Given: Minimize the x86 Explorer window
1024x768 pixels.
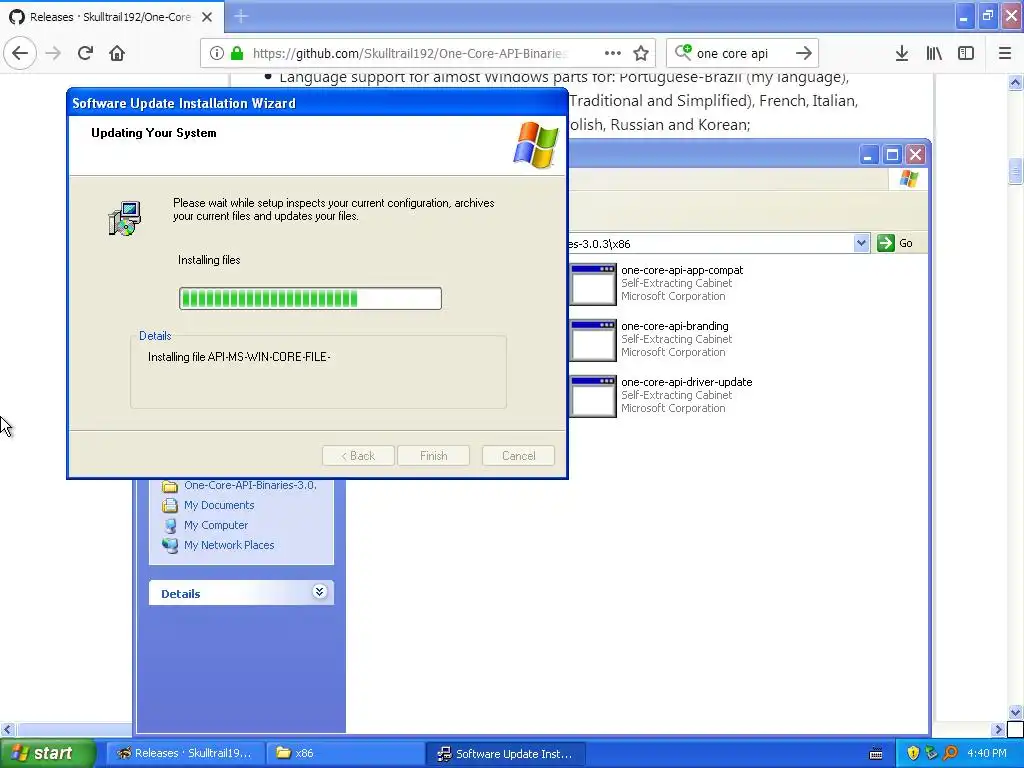Looking at the screenshot, I should click(868, 155).
